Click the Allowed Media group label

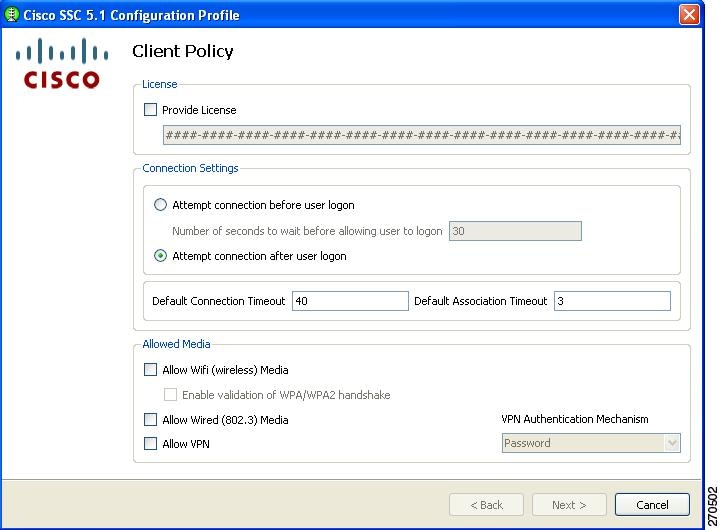(176, 344)
